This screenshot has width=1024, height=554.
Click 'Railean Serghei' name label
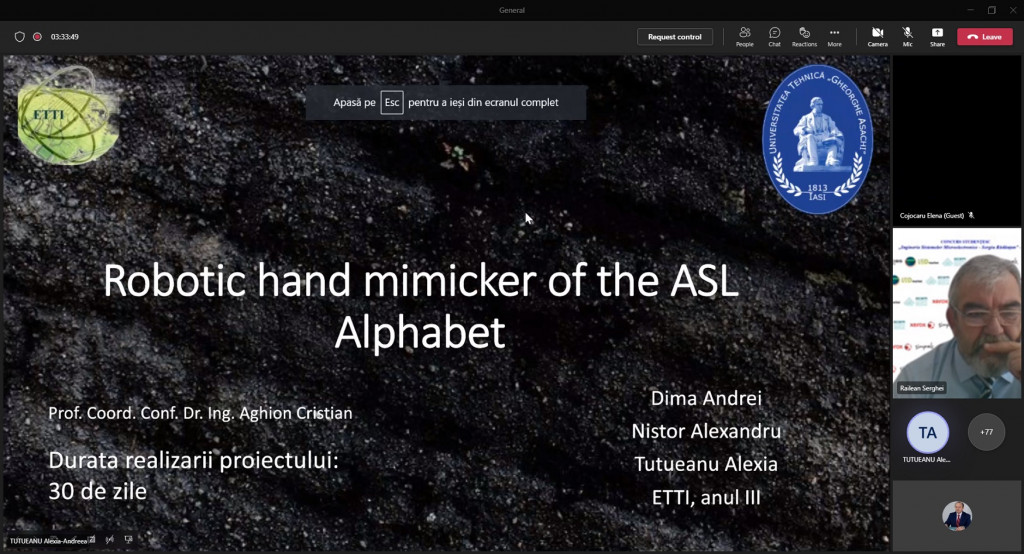coord(921,388)
